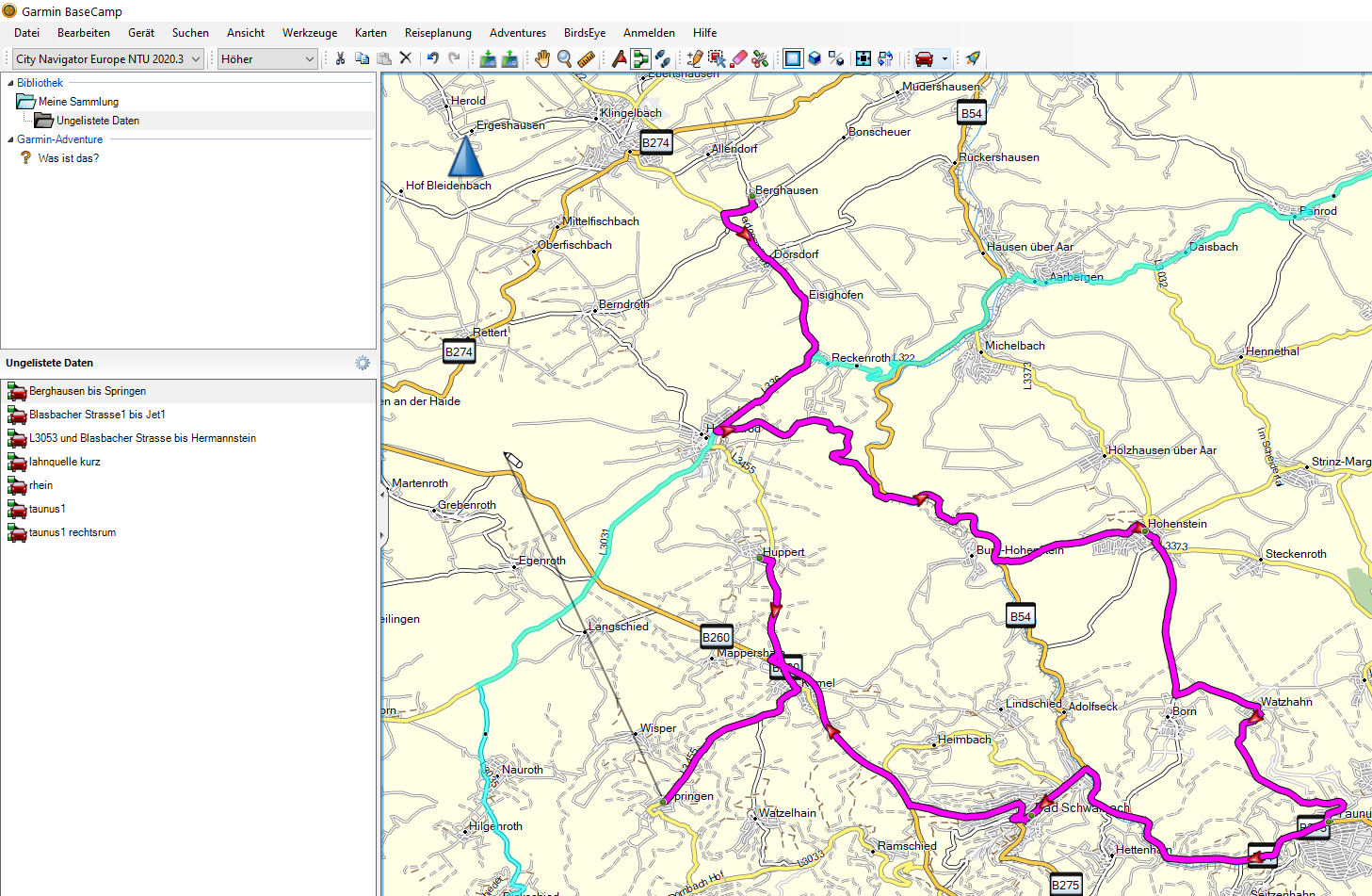Select the New Waypoint flag tool

619,58
